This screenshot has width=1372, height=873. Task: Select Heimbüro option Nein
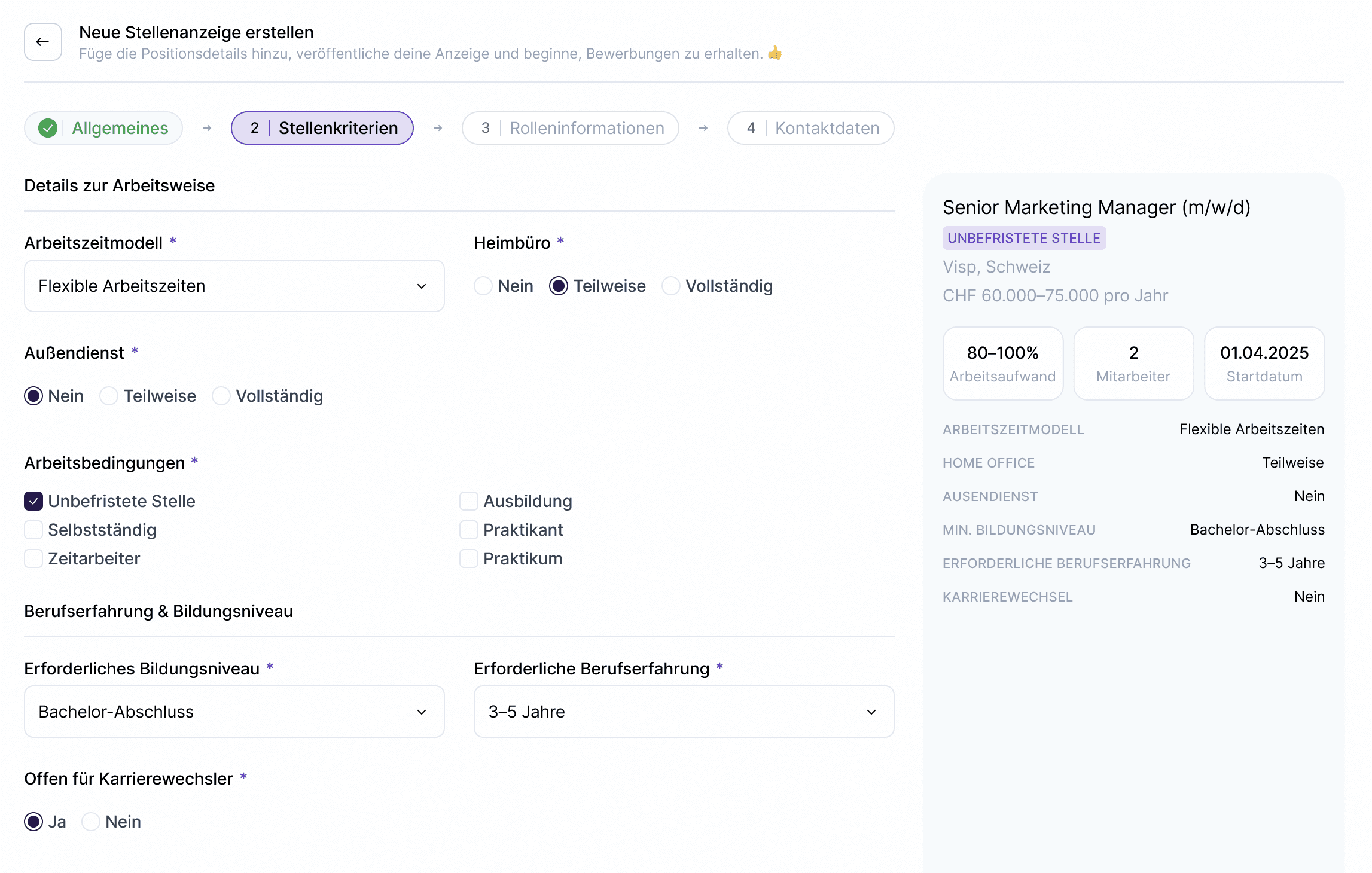(x=483, y=286)
